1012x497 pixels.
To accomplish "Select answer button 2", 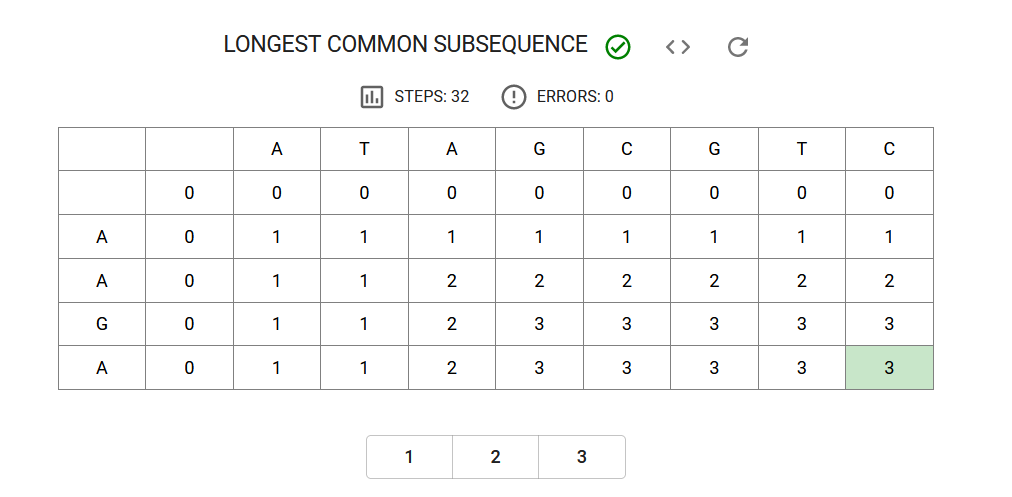I will pyautogui.click(x=496, y=457).
